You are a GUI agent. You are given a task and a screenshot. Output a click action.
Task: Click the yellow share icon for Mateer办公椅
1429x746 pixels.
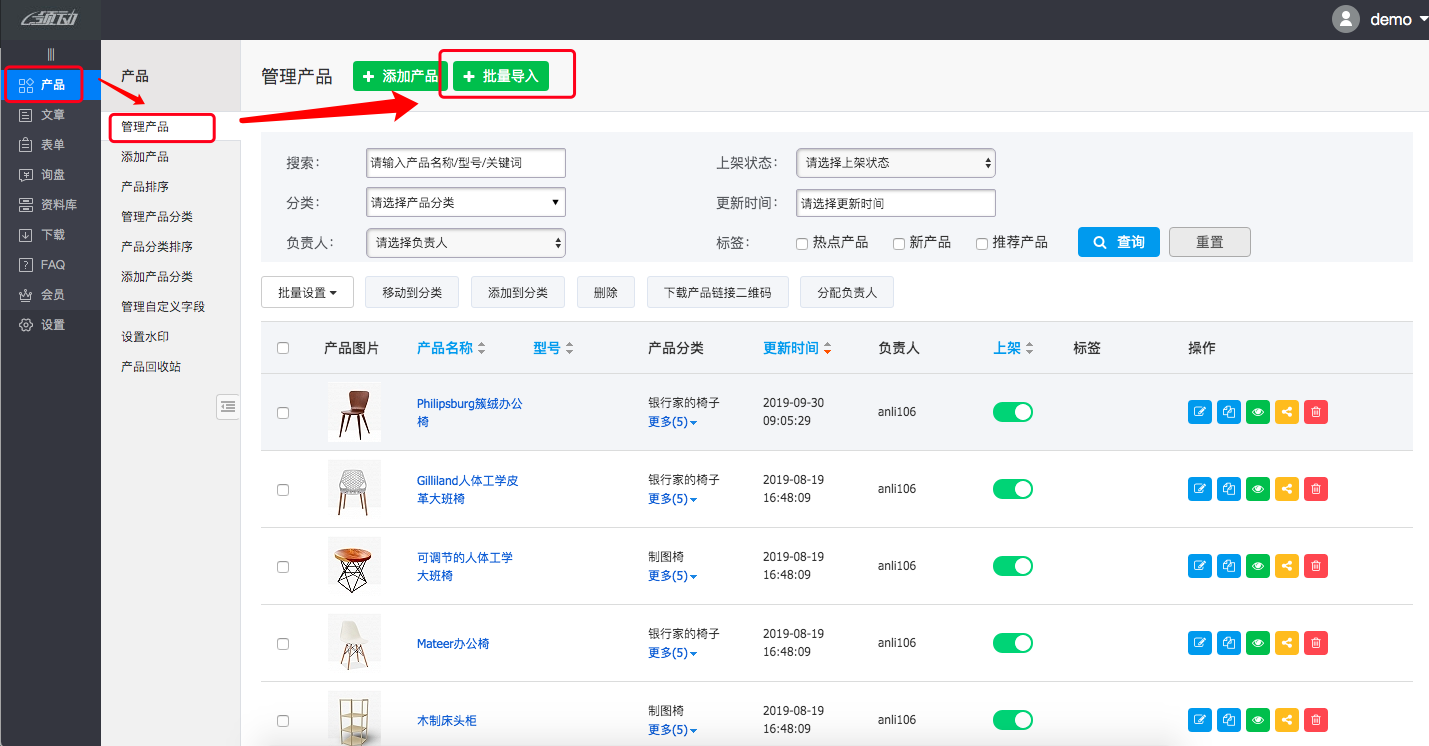click(x=1286, y=642)
